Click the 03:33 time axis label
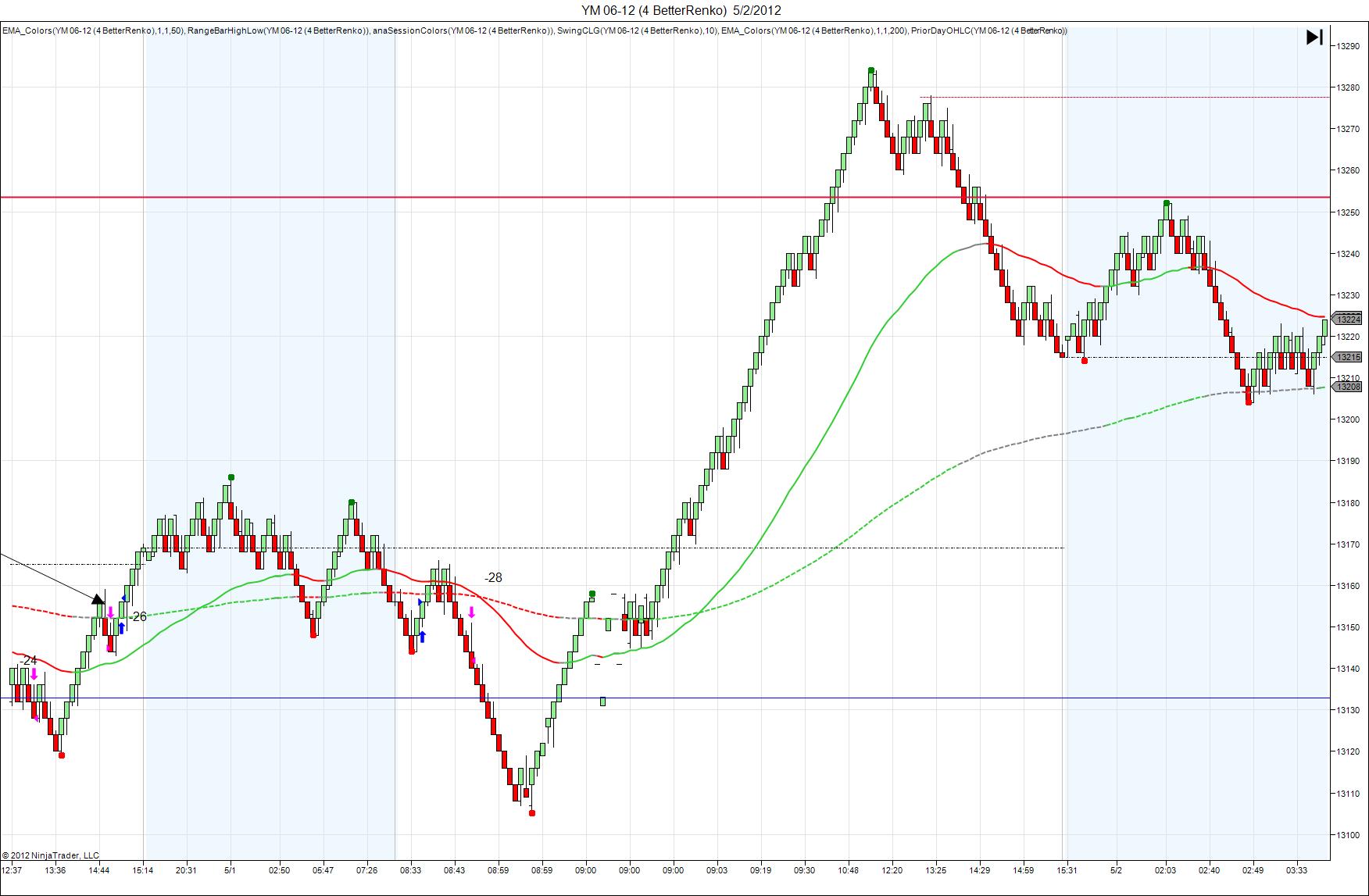1369x896 pixels. pos(1296,870)
